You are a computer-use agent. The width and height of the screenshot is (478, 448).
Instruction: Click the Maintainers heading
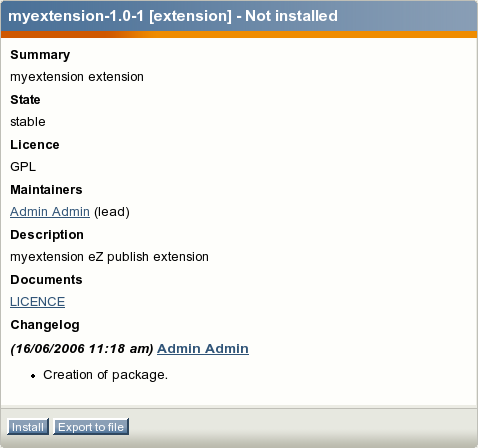46,190
